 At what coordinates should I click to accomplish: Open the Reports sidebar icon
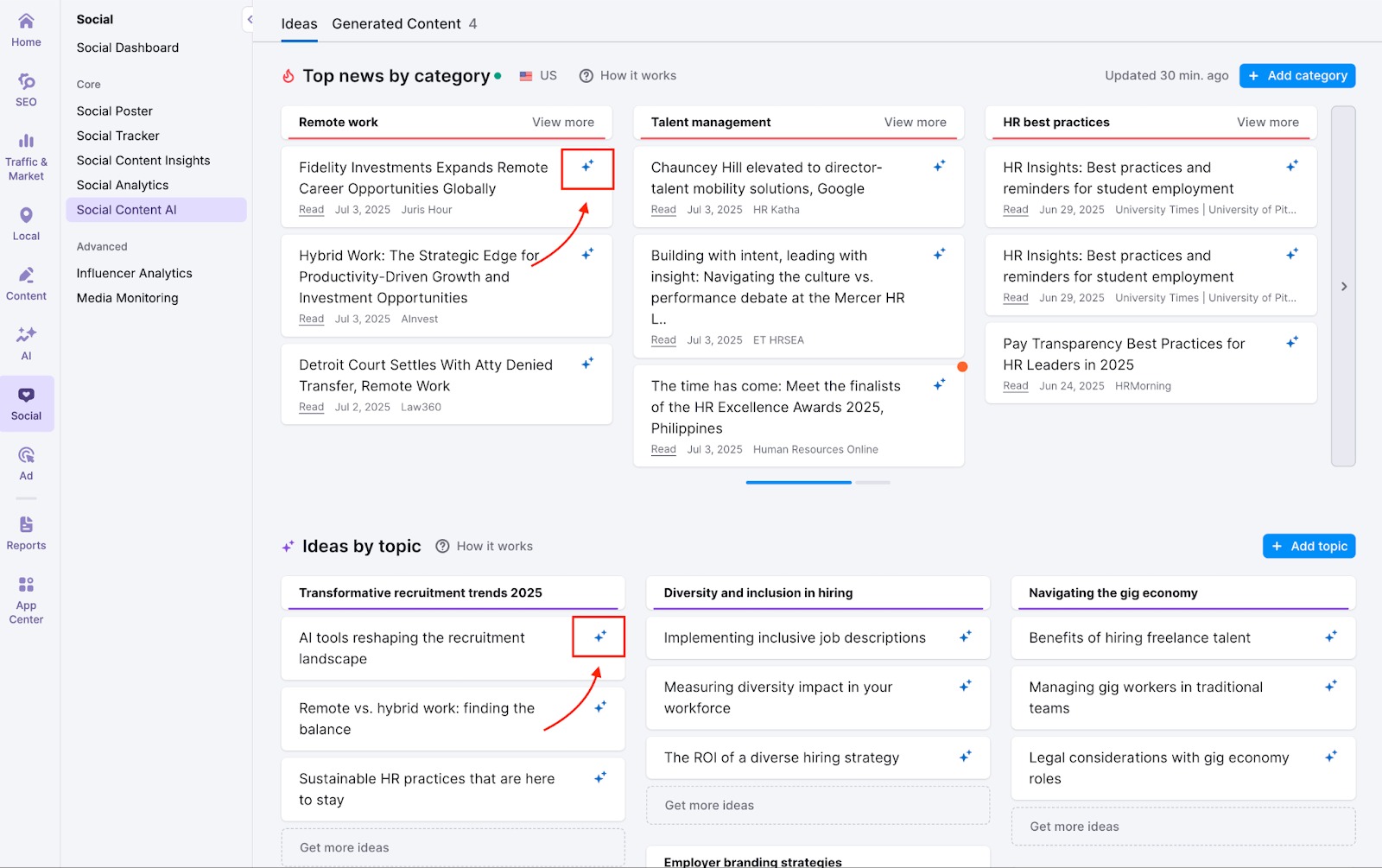pyautogui.click(x=26, y=532)
